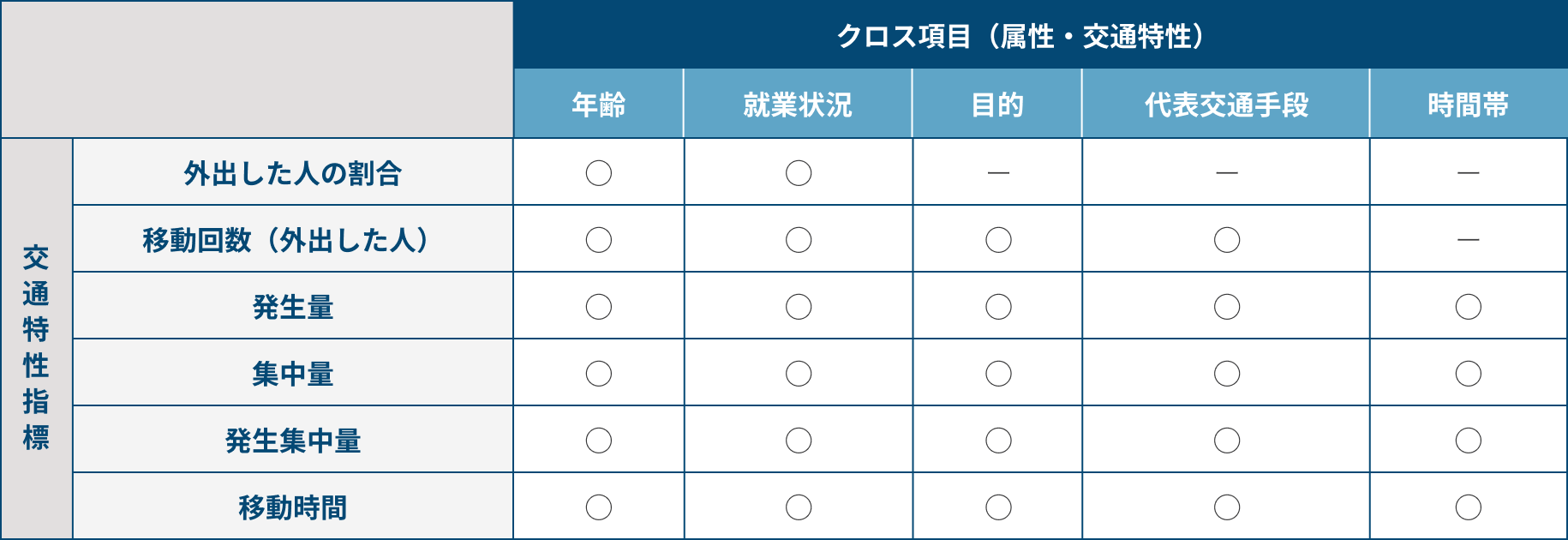1568x540 pixels.
Task: Click the 時間帯 column header
Action: click(1469, 105)
